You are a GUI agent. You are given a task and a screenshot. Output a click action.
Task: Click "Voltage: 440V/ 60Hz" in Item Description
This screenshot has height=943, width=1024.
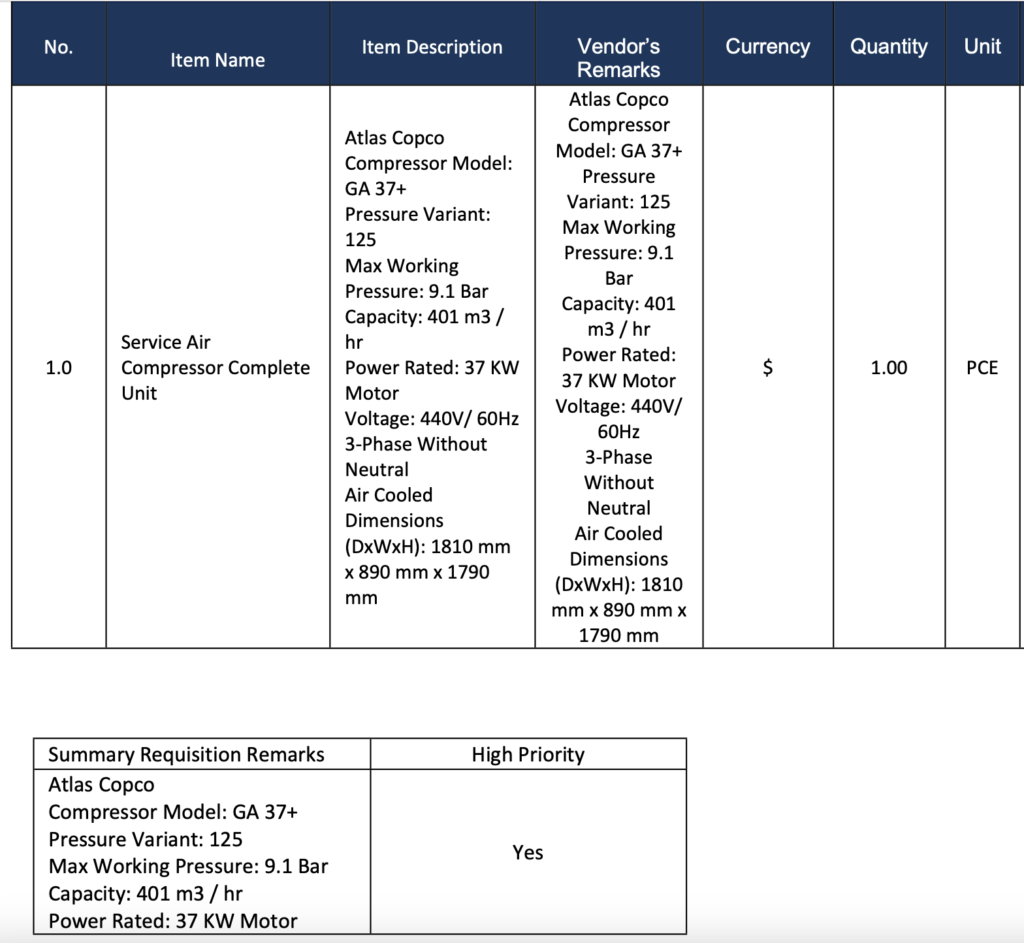point(430,419)
